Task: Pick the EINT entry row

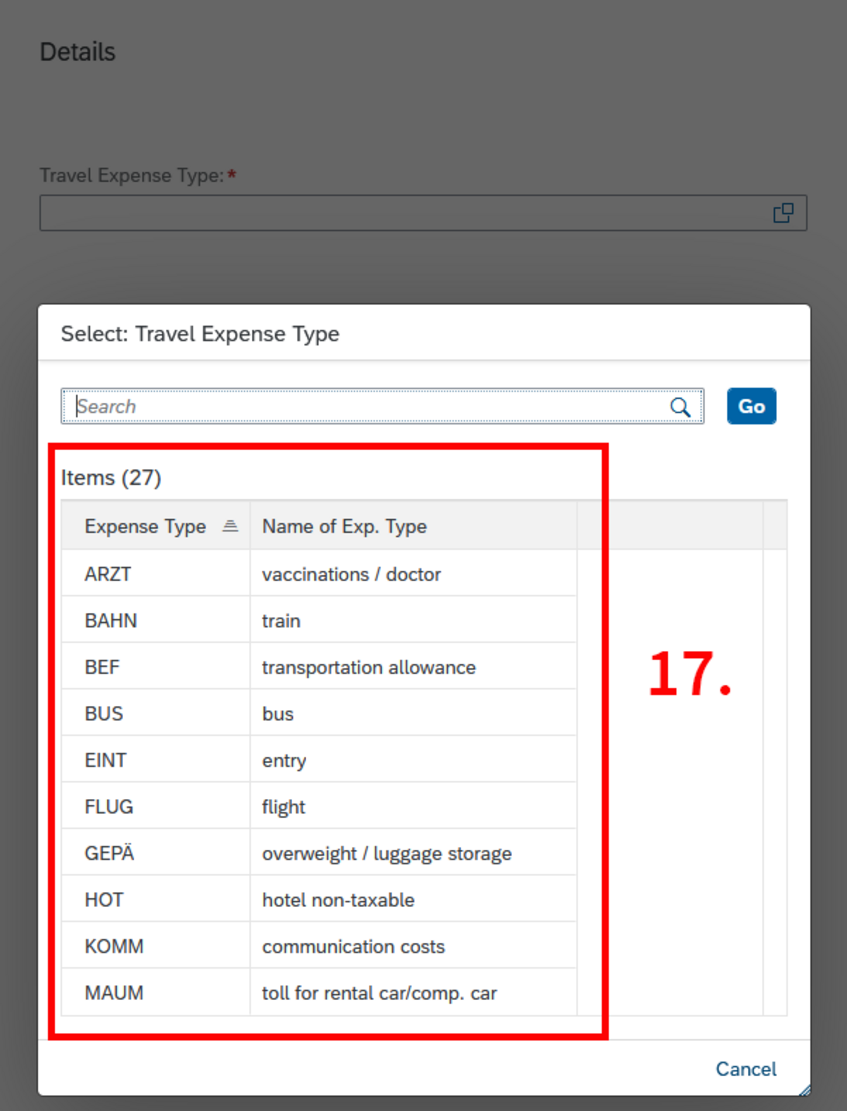Action: click(424, 760)
